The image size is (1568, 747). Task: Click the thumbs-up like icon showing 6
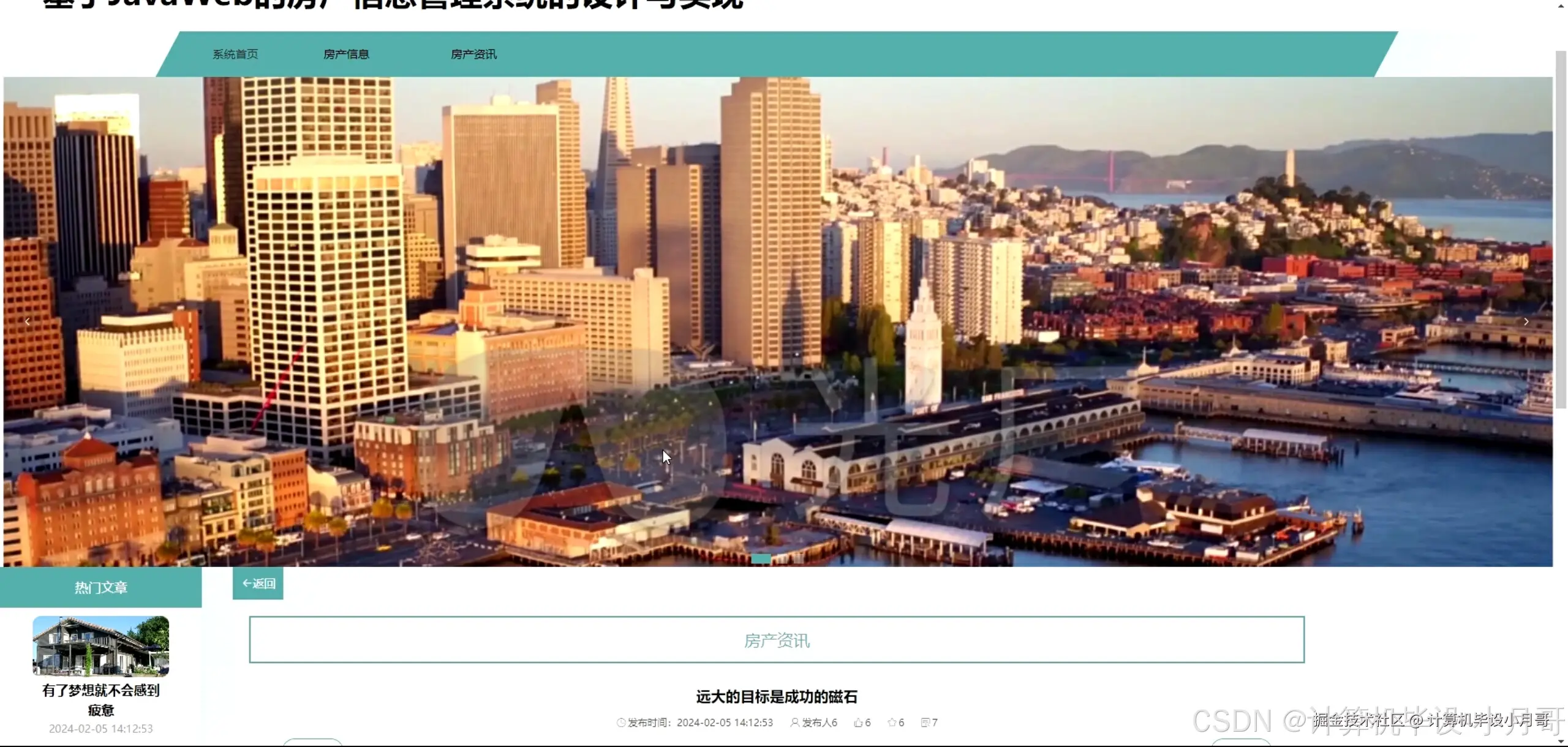pos(859,723)
